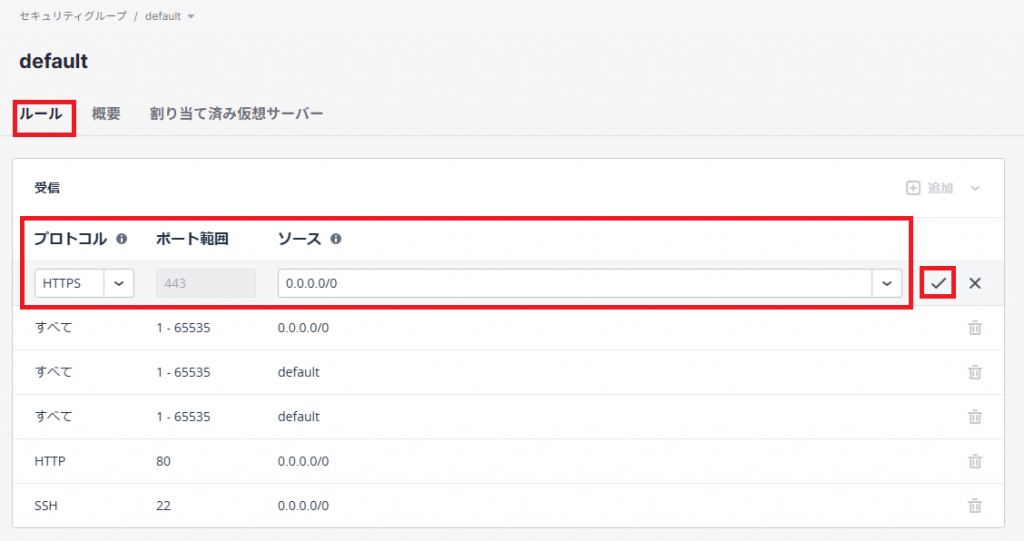Cancel rule editing with the X icon
Screen dimensions: 1024x541
pos(975,283)
